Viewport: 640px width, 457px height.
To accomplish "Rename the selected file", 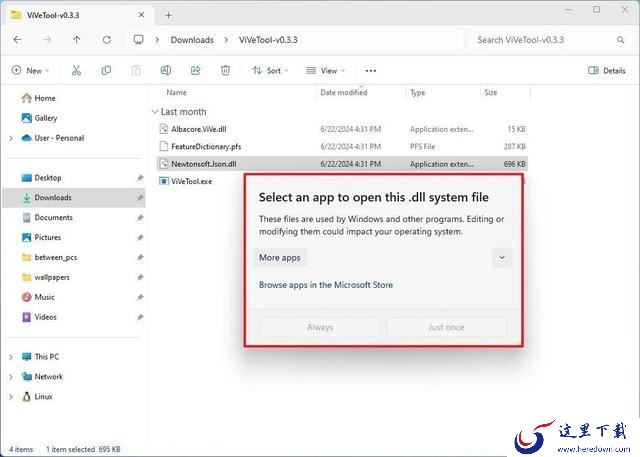I will coord(166,71).
